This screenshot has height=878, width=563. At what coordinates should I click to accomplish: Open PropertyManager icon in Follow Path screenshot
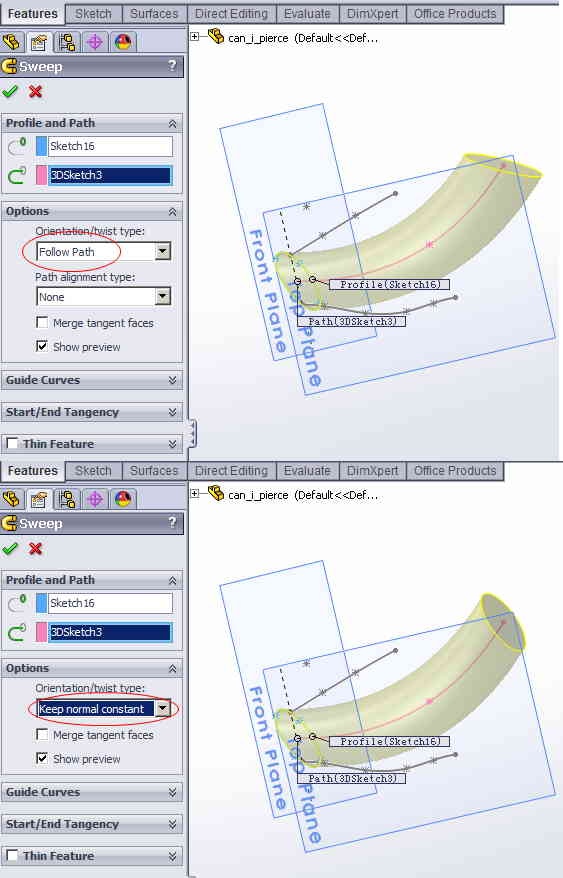[39, 42]
